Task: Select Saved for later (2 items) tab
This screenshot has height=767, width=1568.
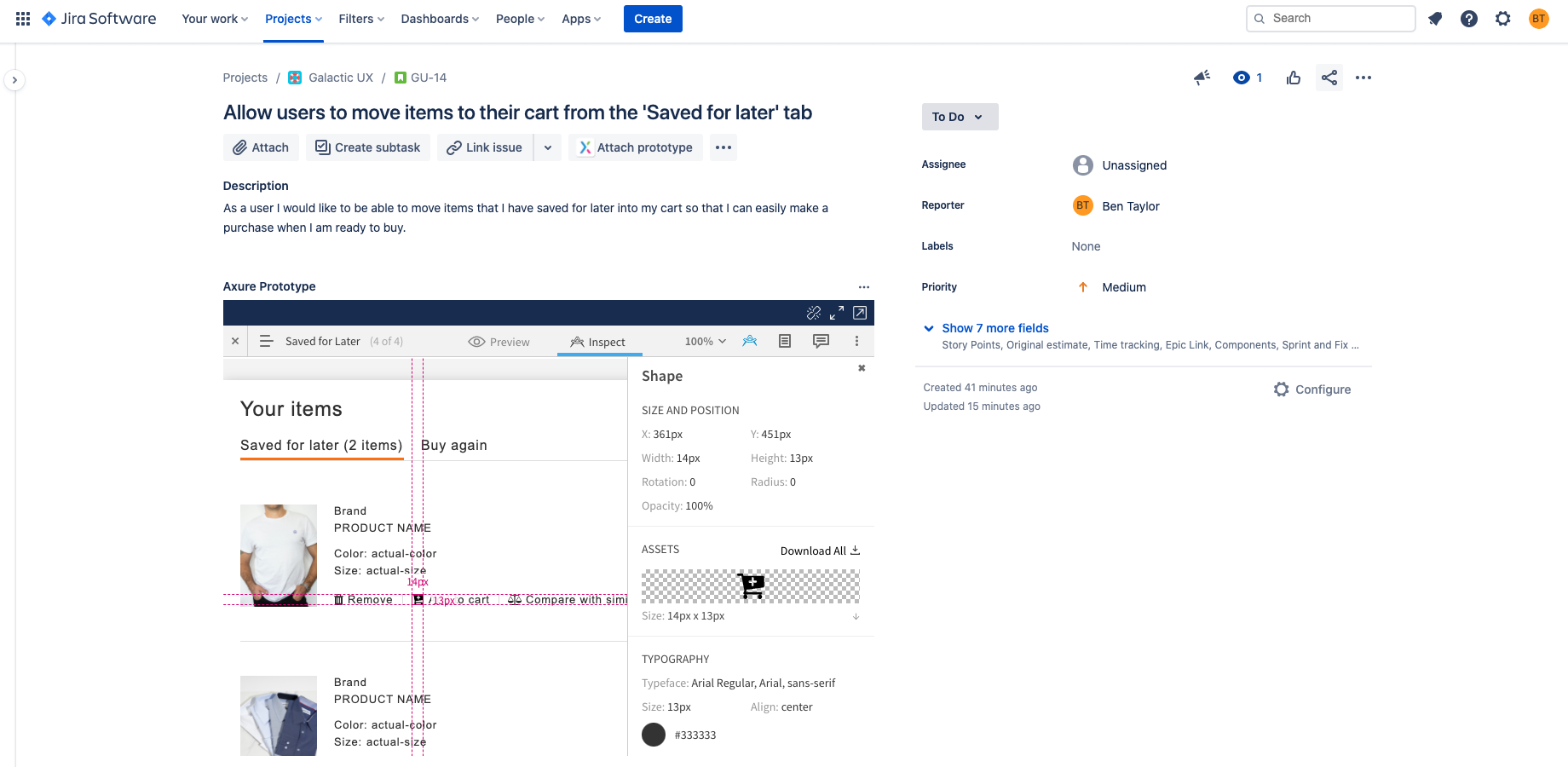Action: [x=321, y=446]
